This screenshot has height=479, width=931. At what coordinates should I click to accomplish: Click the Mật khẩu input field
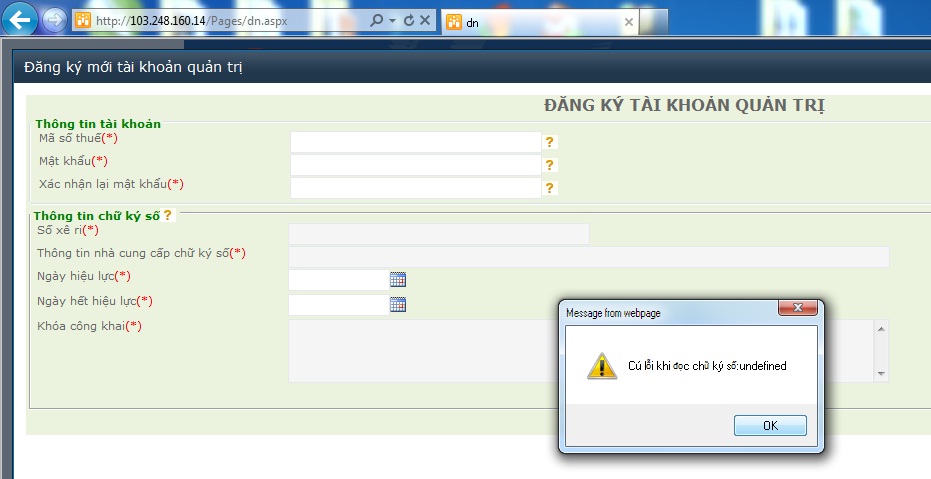415,165
